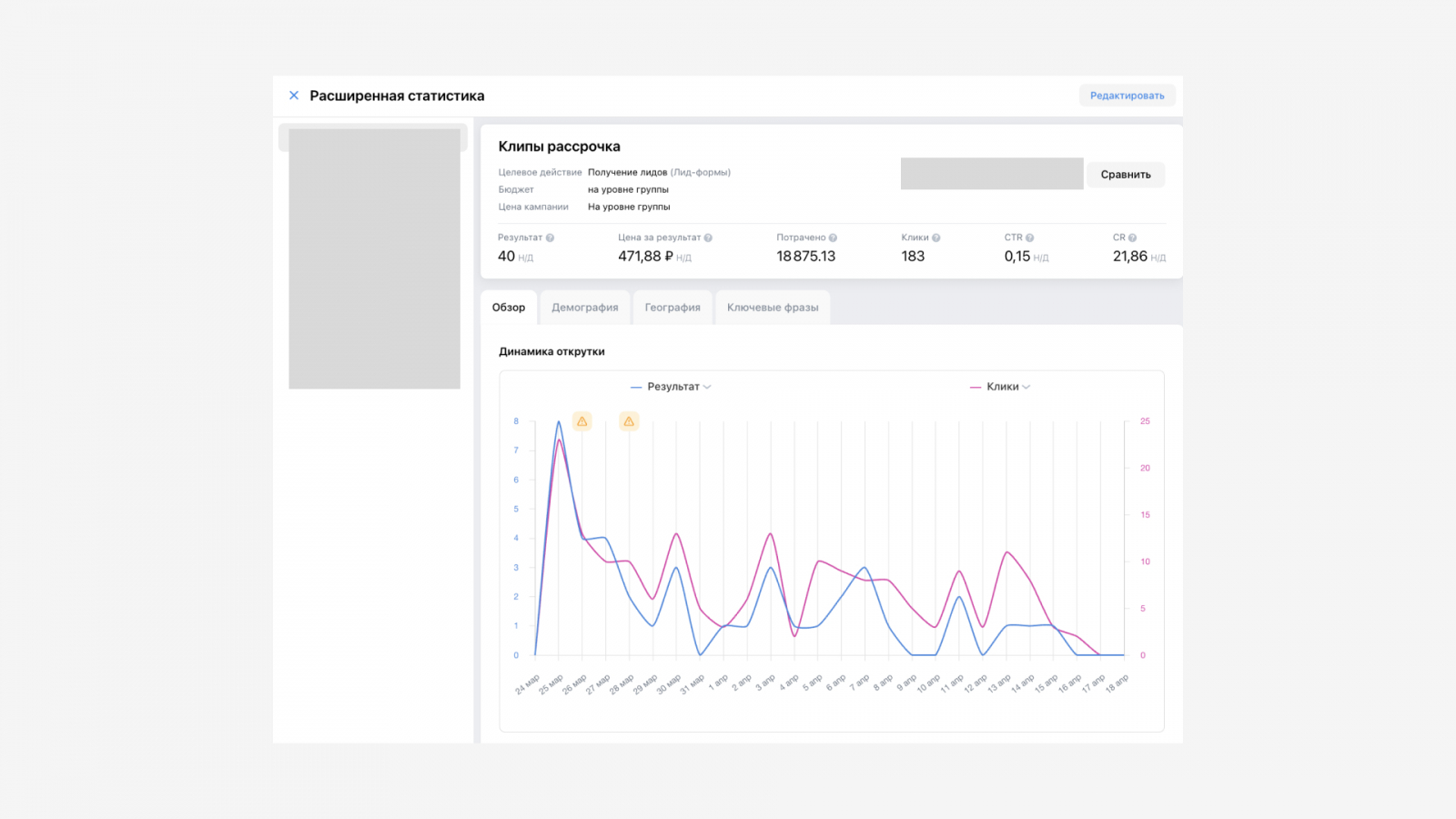Select the Ключевые фразы tab
The image size is (1456, 819).
(x=773, y=308)
